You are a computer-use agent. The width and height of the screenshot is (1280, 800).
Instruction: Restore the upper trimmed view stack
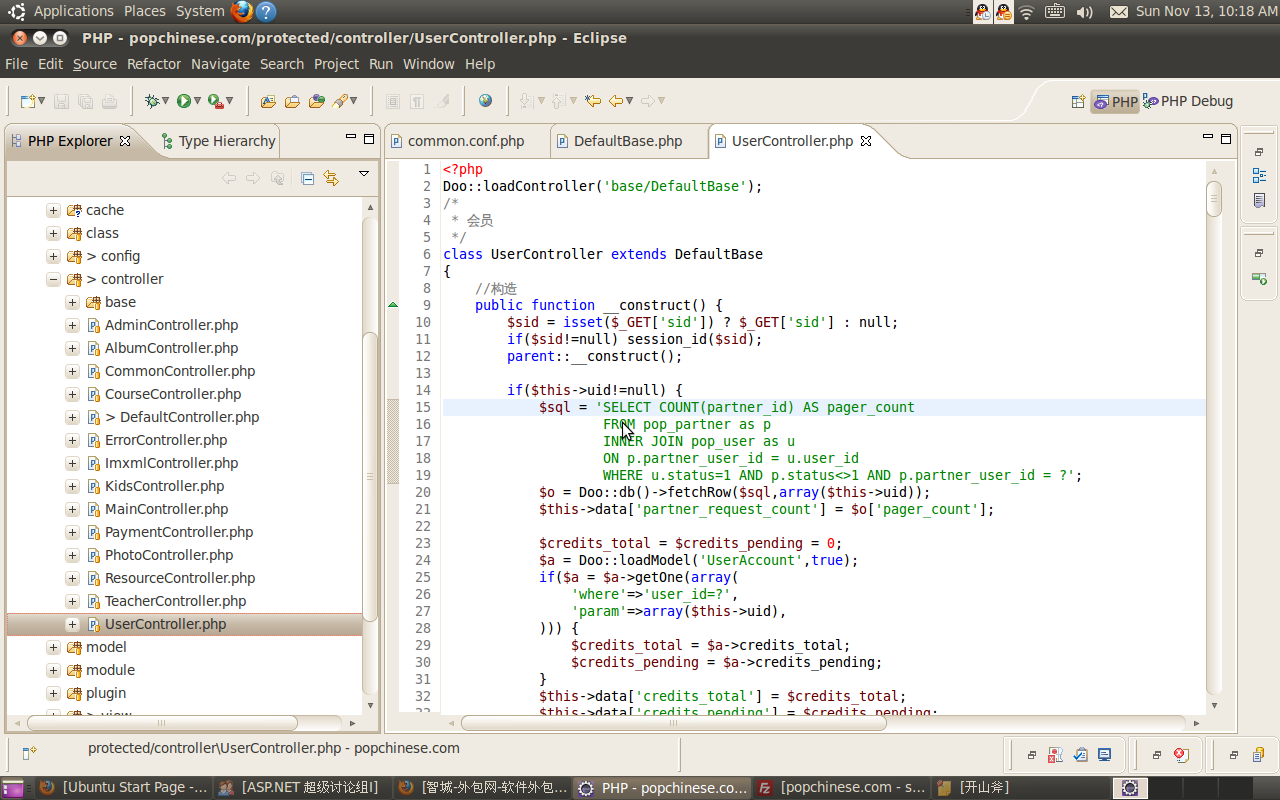tap(1259, 152)
